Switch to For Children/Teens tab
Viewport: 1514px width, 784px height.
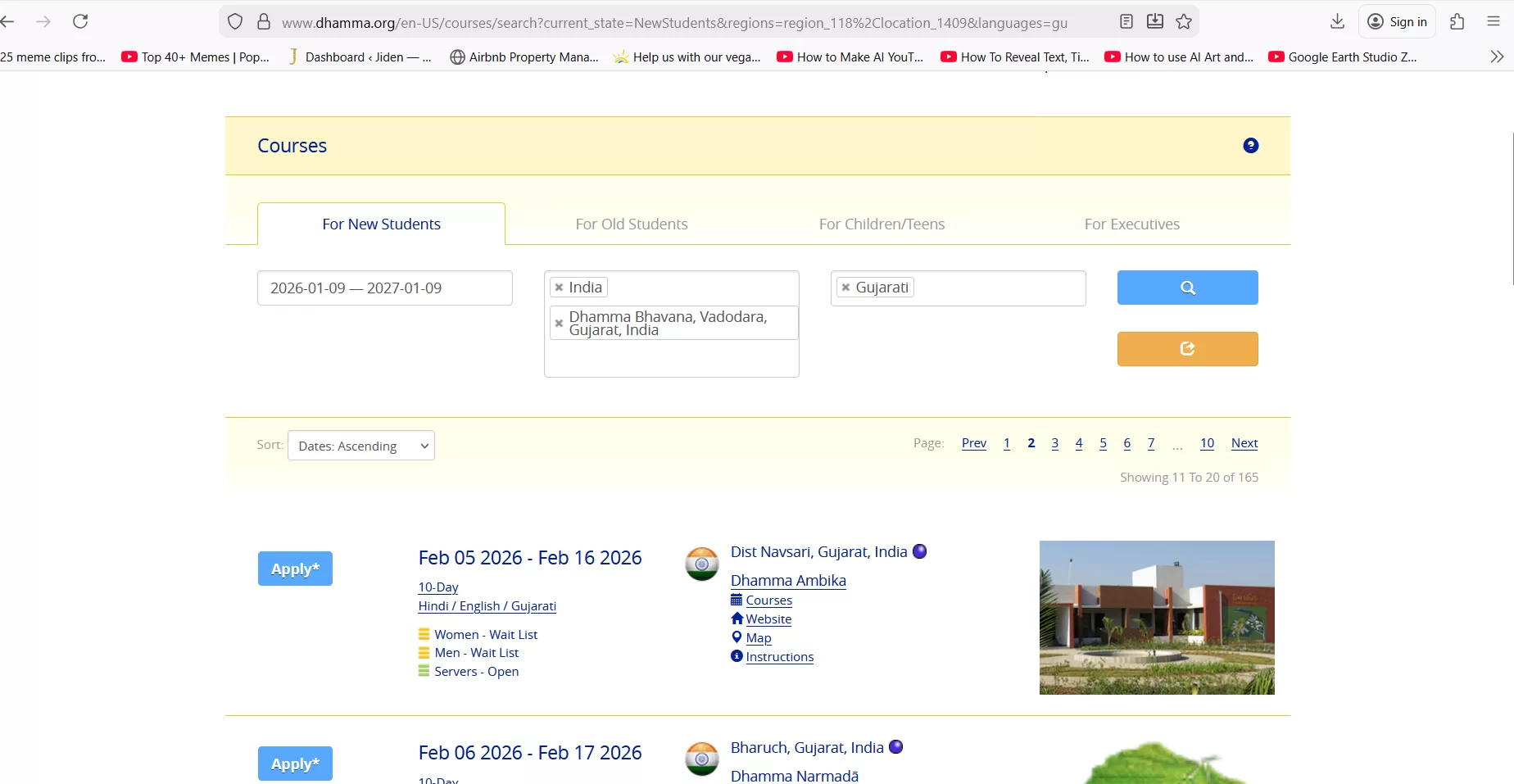pyautogui.click(x=882, y=224)
